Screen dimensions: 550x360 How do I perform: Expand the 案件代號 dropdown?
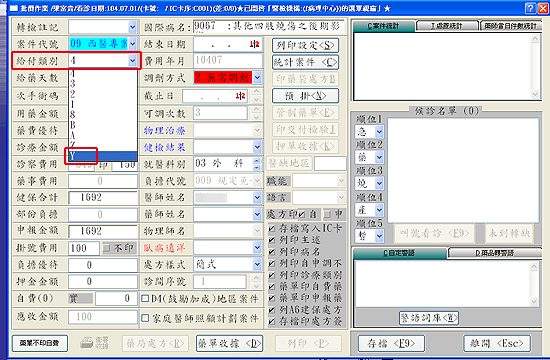click(132, 44)
